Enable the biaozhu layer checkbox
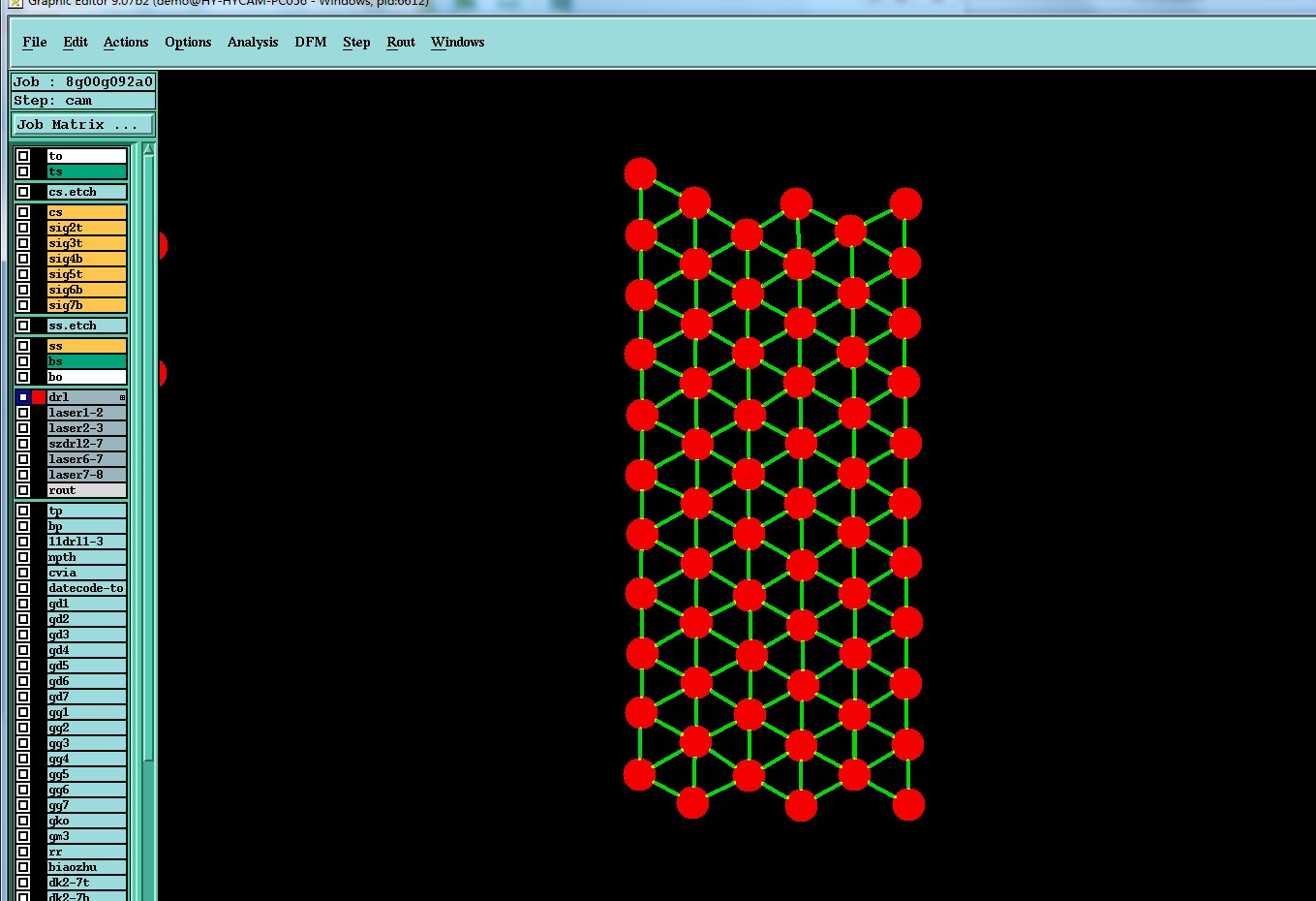The height and width of the screenshot is (901, 1316). [23, 867]
